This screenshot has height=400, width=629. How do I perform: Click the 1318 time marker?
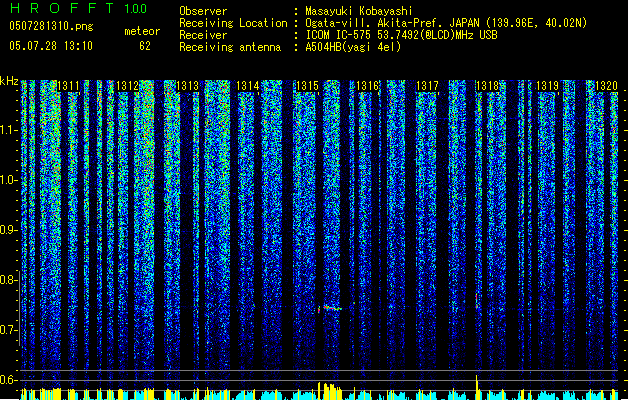point(487,86)
